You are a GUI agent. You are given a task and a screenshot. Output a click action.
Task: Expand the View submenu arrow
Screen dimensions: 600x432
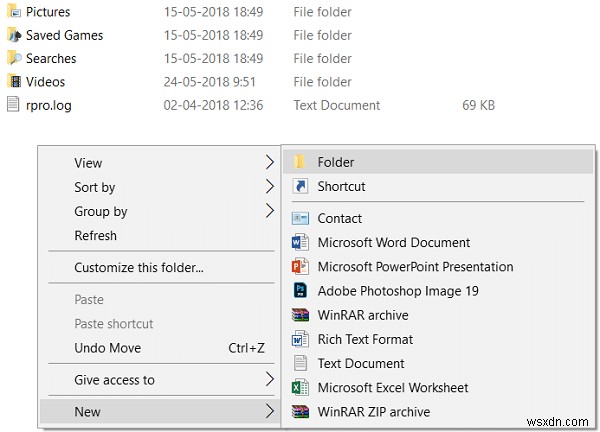(269, 163)
